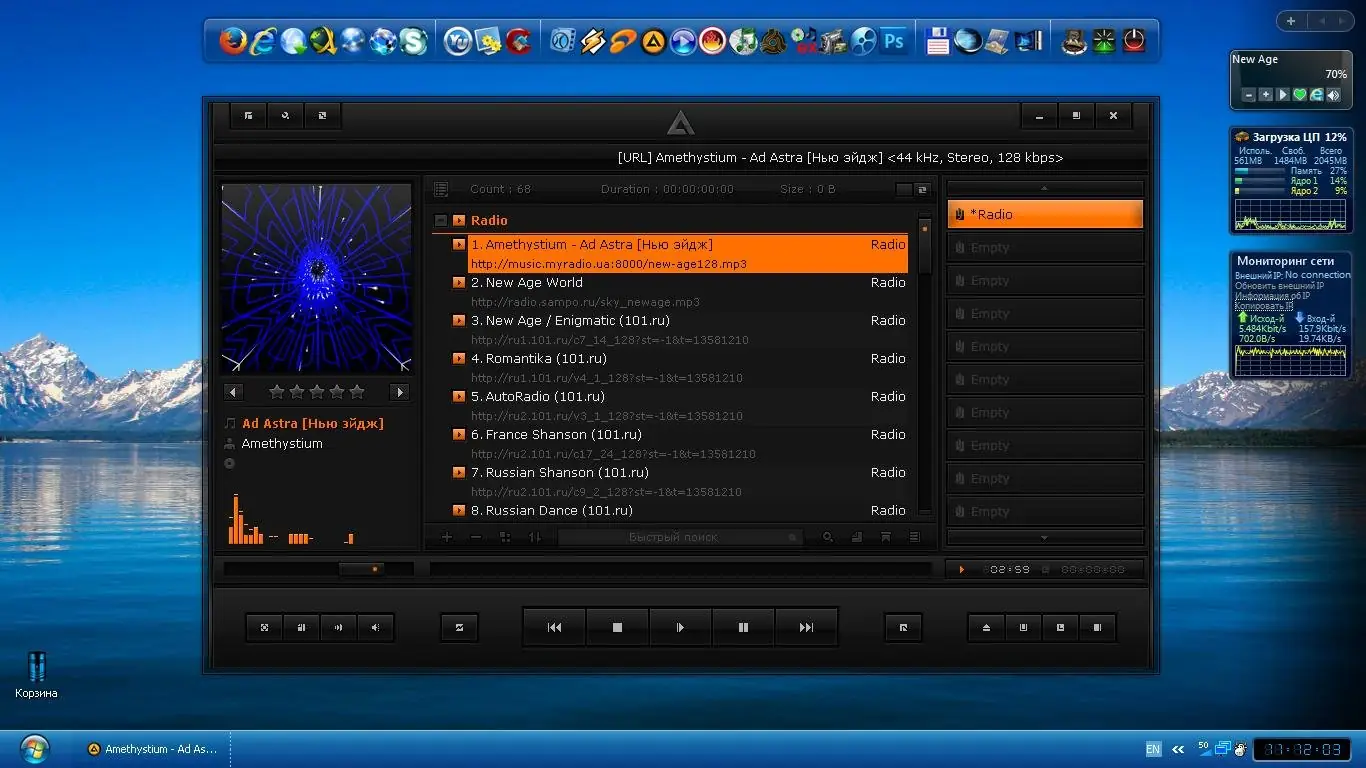
Task: Stop playback with the stop button
Action: (617, 627)
